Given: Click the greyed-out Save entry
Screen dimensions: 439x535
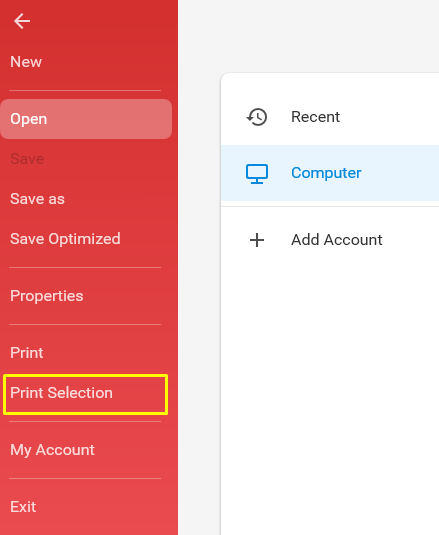Looking at the screenshot, I should (x=27, y=159).
